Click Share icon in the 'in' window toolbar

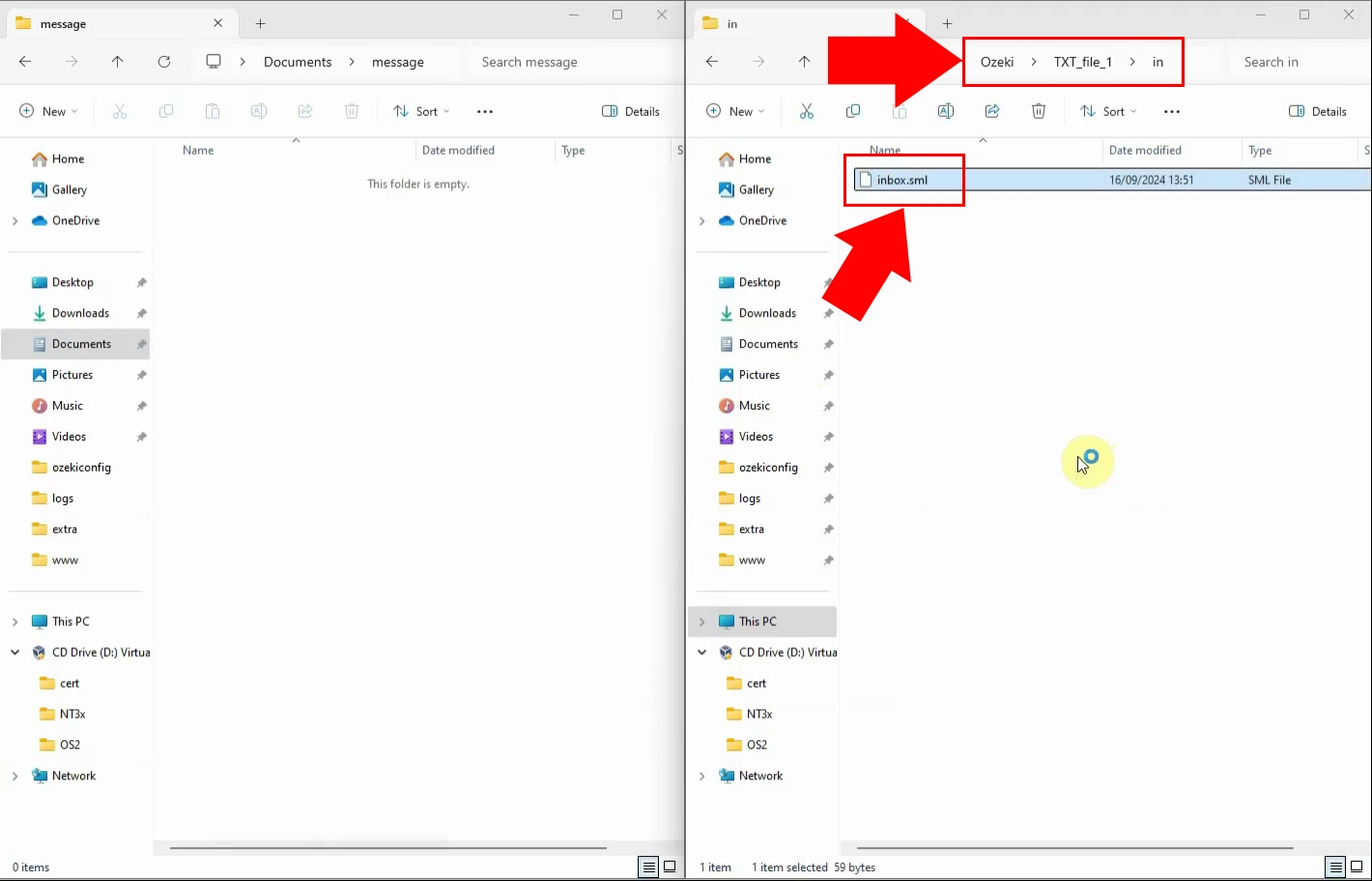[992, 111]
